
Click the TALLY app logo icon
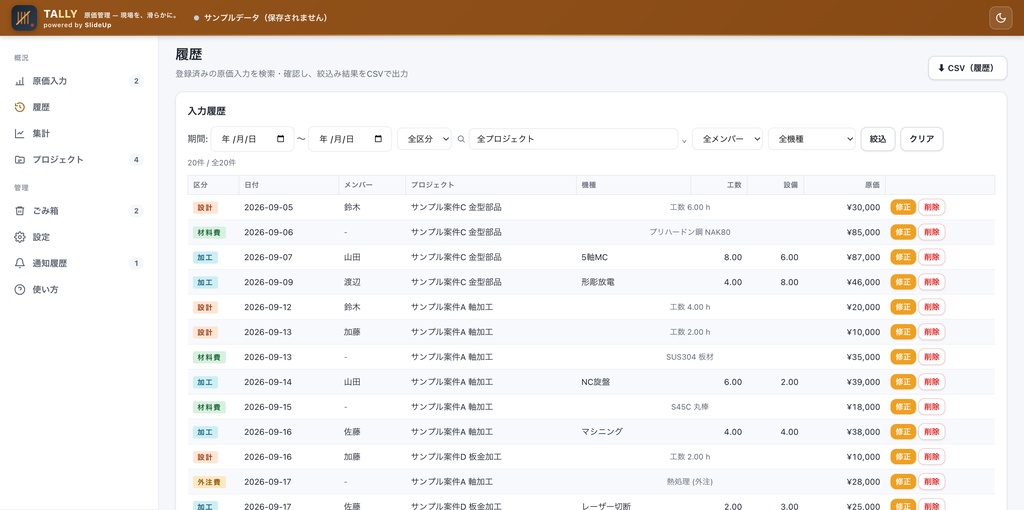coord(24,18)
